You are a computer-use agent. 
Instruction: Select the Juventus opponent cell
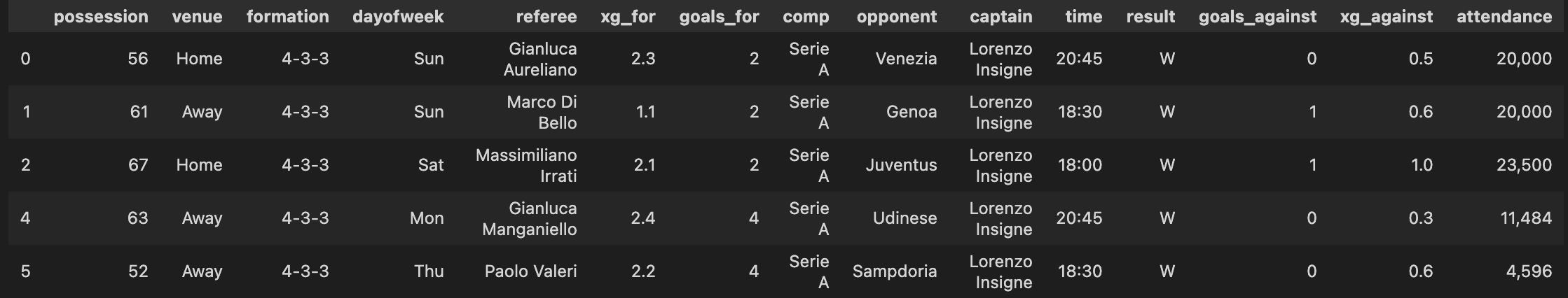pos(901,165)
